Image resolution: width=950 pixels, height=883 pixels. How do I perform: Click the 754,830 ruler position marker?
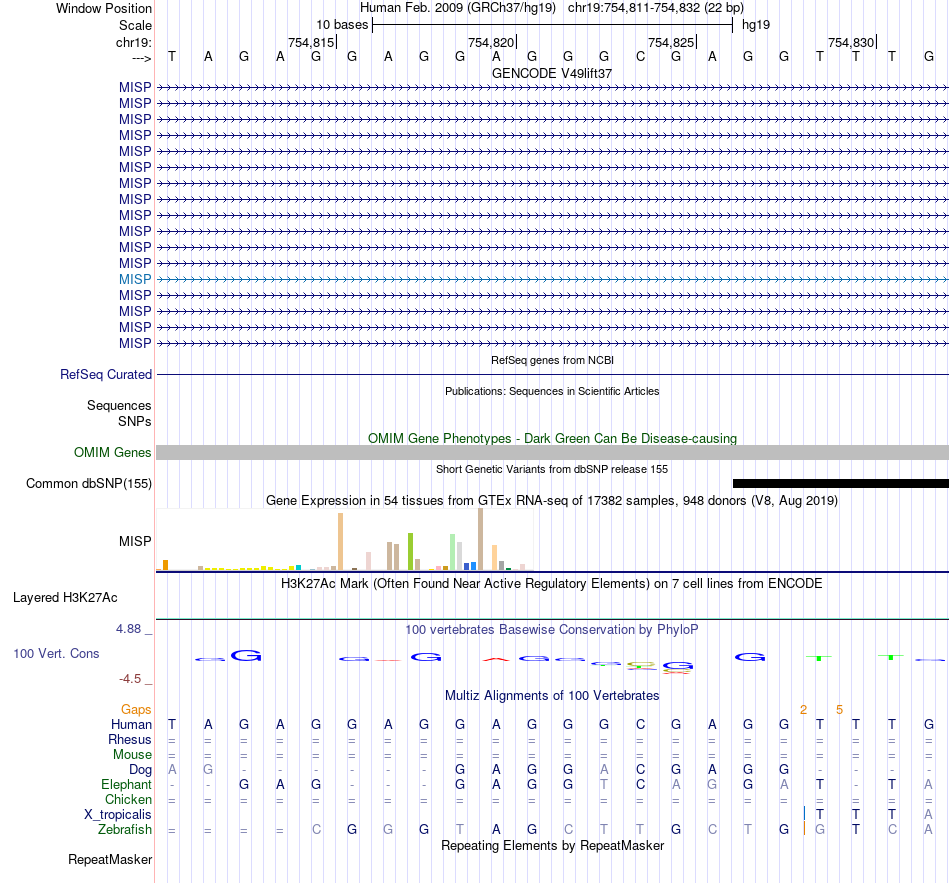(851, 42)
